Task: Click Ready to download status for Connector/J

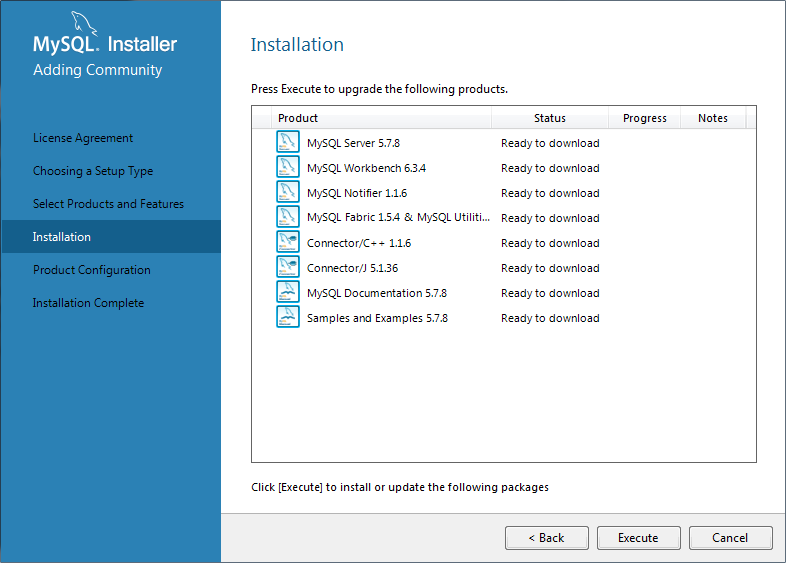Action: pos(550,269)
